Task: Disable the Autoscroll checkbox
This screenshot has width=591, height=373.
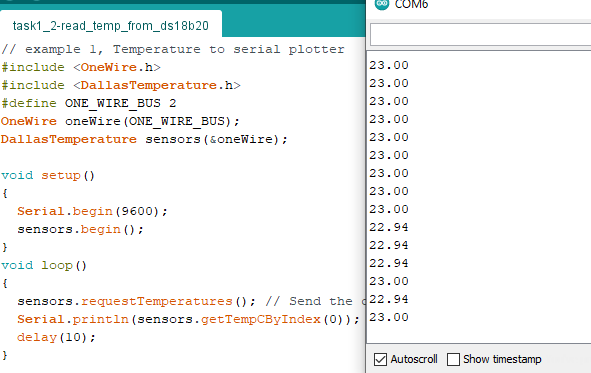Action: 380,359
